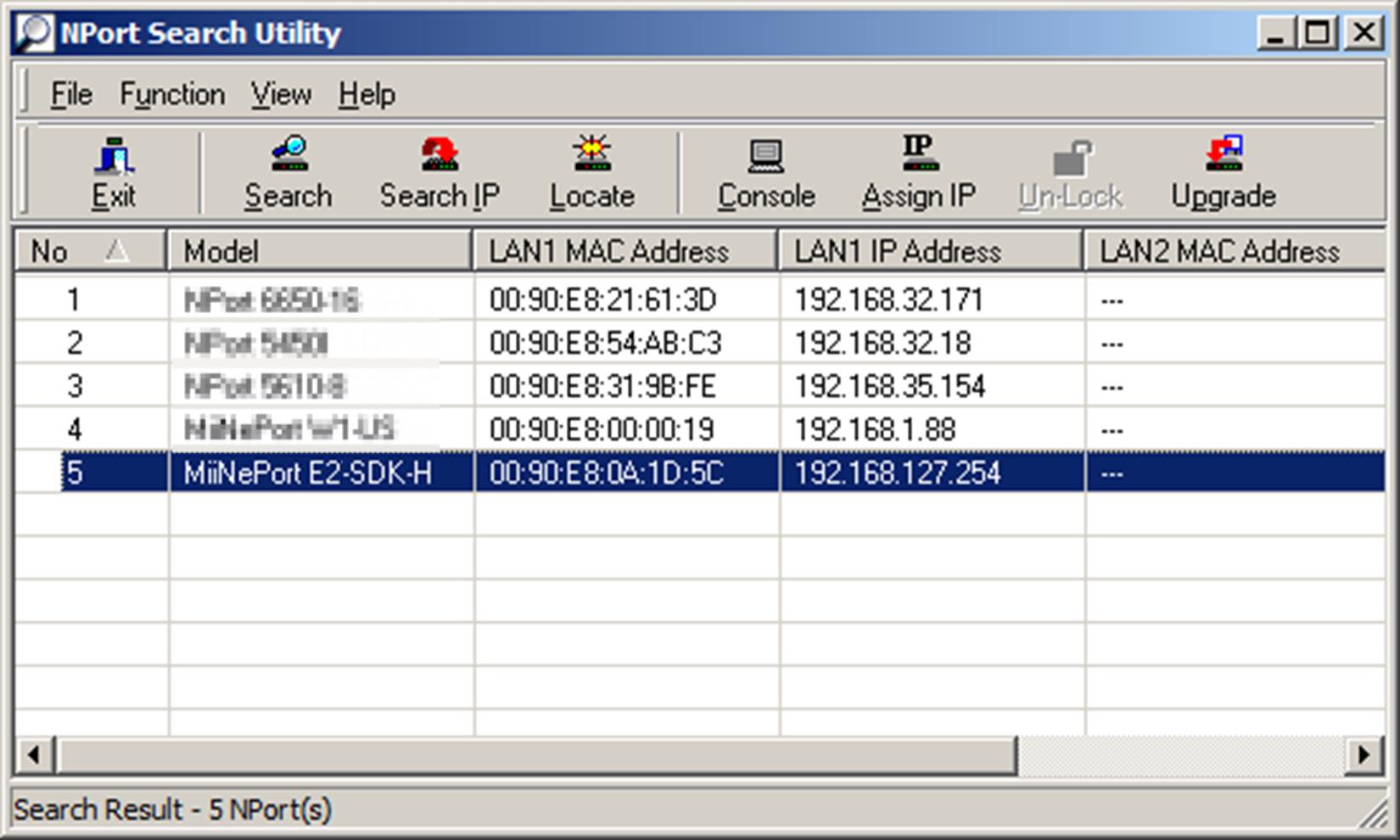Screen dimensions: 1400x840
Task: Click the left arrow of horizontal scrollbar
Action: [x=35, y=754]
